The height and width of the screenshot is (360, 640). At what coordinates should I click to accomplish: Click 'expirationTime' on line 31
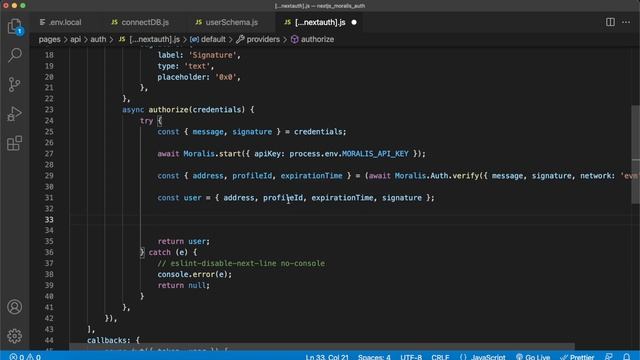342,198
